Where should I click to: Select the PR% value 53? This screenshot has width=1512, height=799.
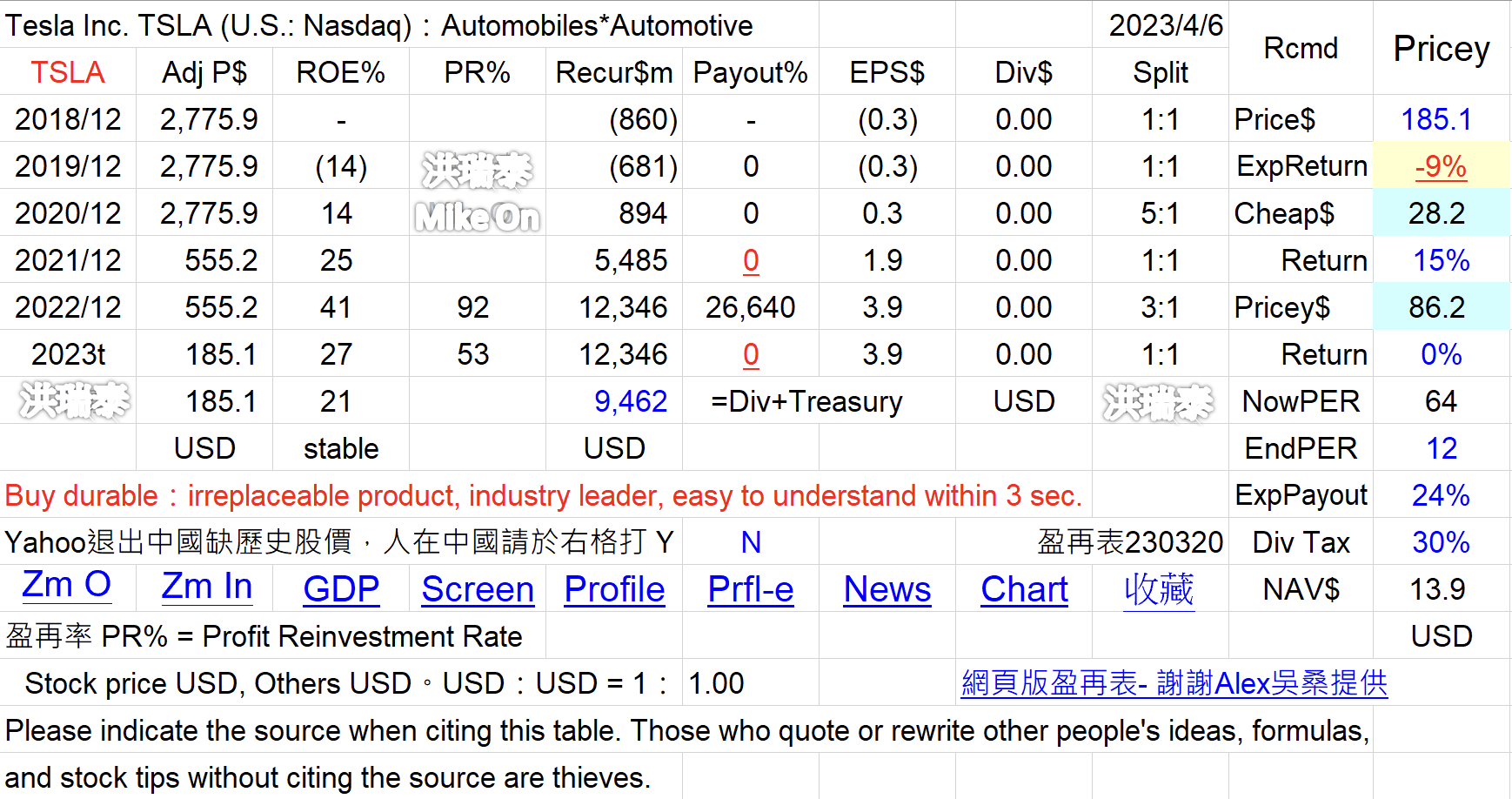[x=478, y=354]
